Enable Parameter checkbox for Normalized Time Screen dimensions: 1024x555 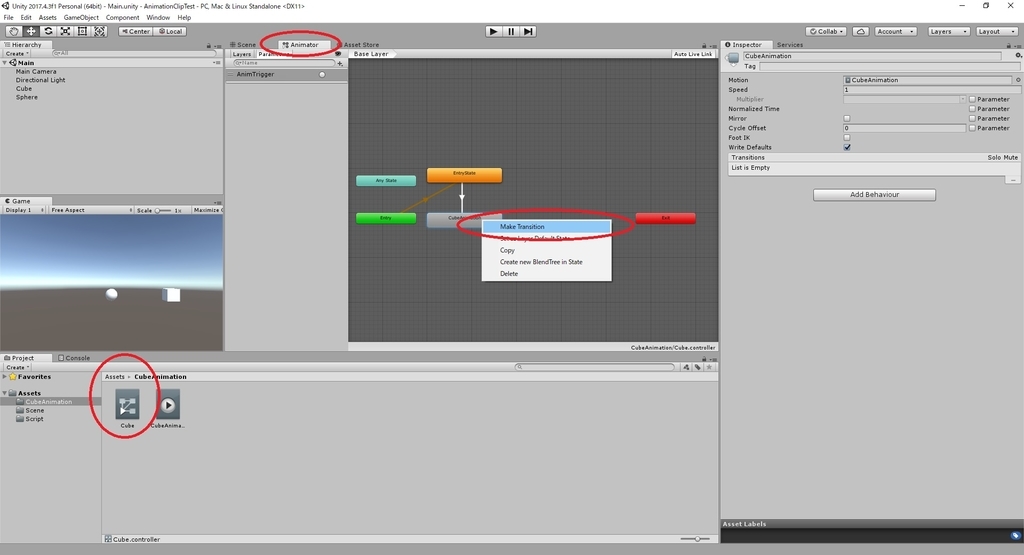click(972, 109)
